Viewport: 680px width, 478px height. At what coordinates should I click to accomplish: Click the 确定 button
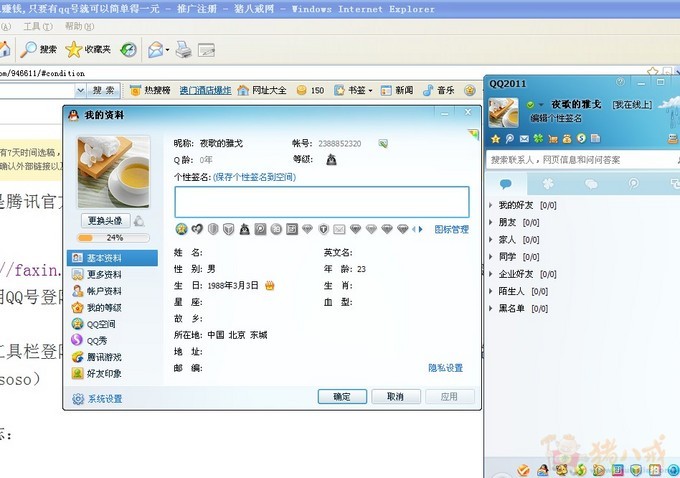coord(342,396)
